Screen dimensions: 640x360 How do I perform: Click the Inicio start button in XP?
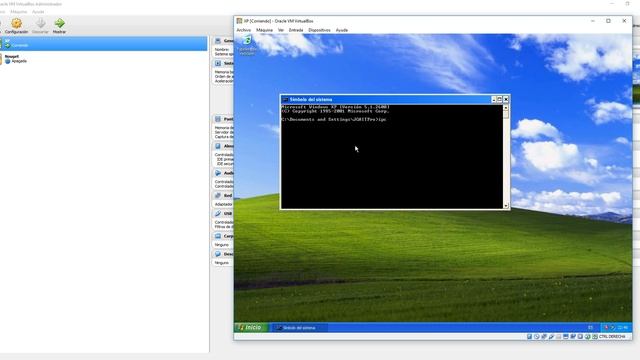(x=251, y=327)
